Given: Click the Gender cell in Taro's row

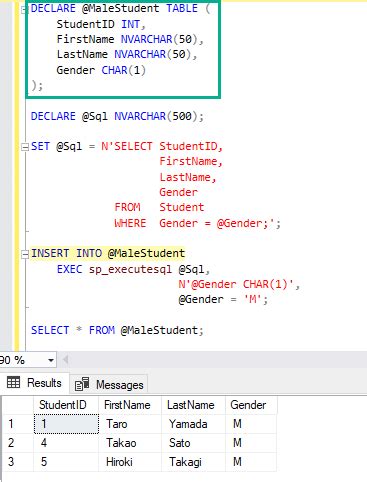Looking at the screenshot, I should [251, 424].
